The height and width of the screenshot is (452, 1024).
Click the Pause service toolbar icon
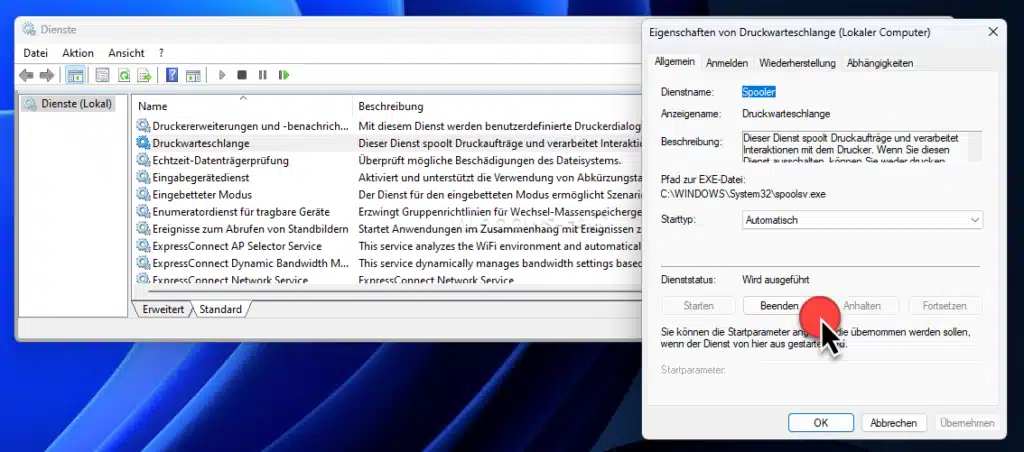[263, 75]
